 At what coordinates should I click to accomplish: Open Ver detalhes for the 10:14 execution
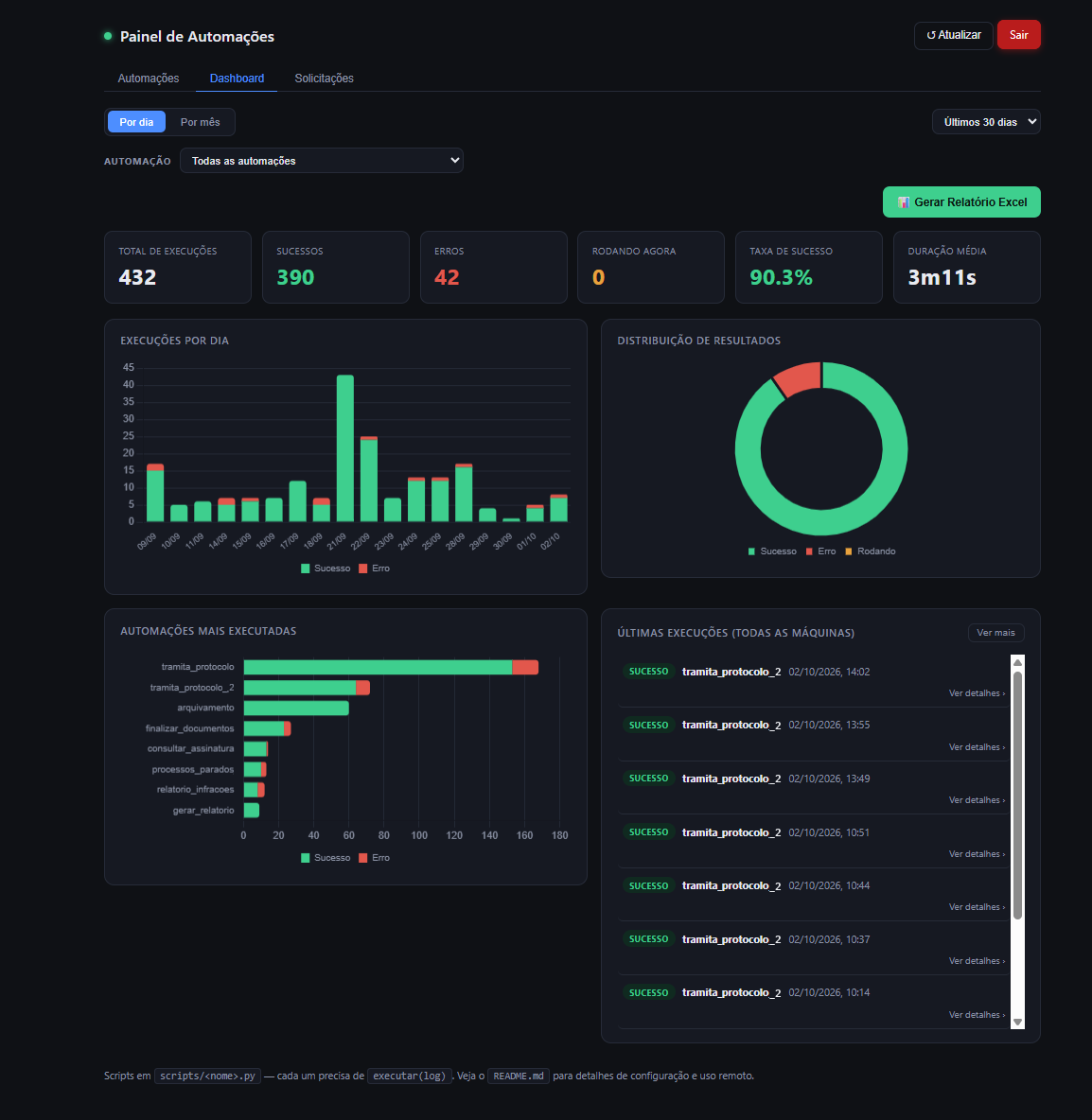977,1015
